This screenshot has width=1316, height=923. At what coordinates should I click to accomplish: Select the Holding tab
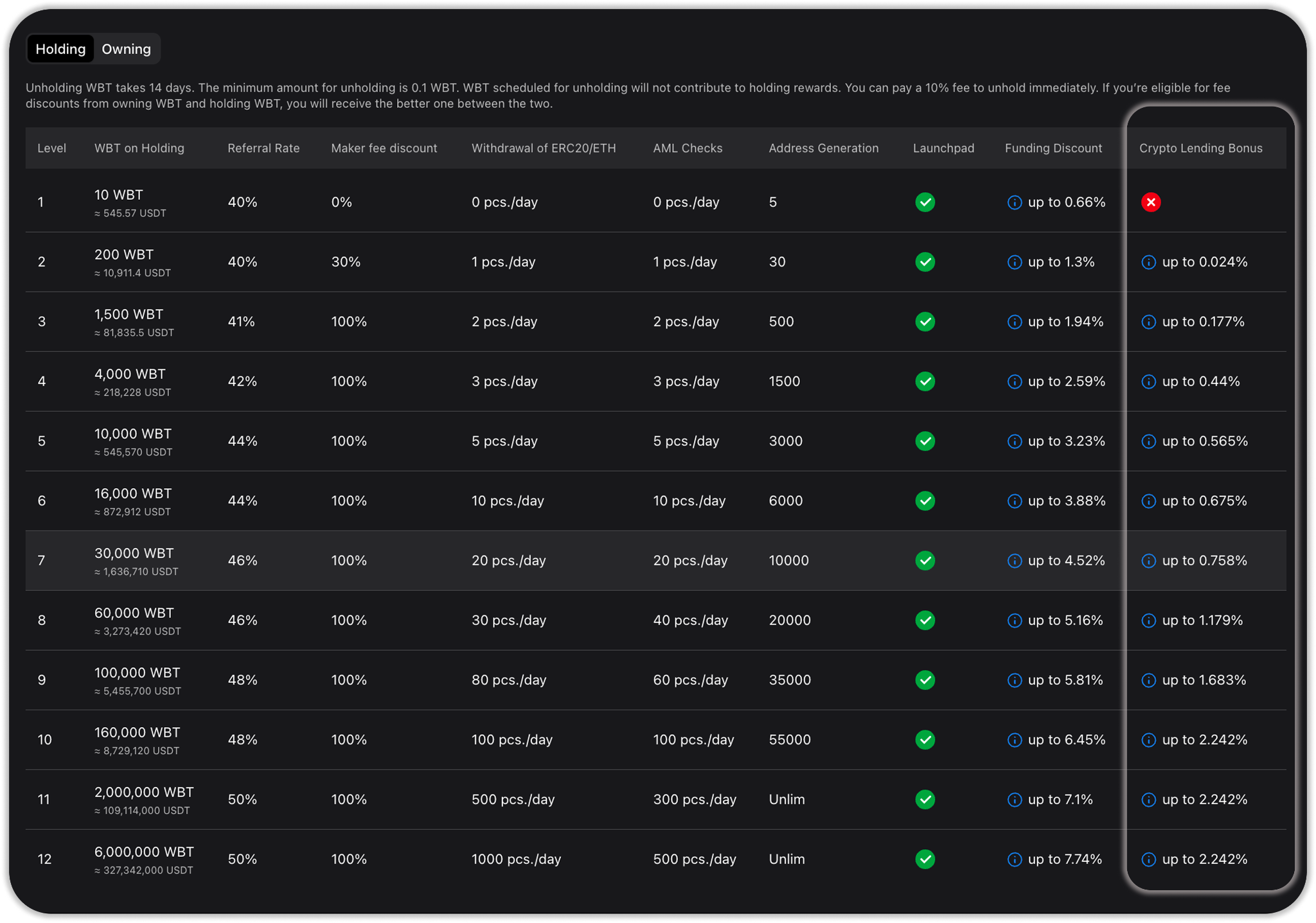60,49
